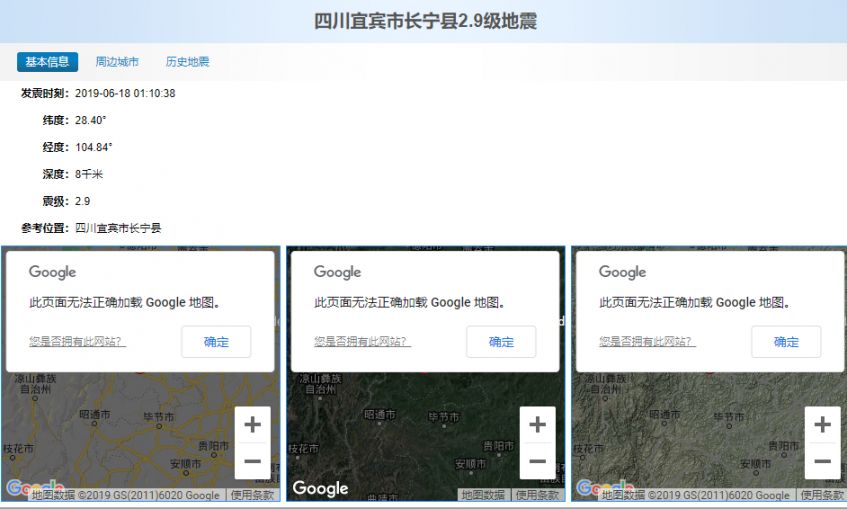Switch to the 周边城市 tab

point(117,62)
